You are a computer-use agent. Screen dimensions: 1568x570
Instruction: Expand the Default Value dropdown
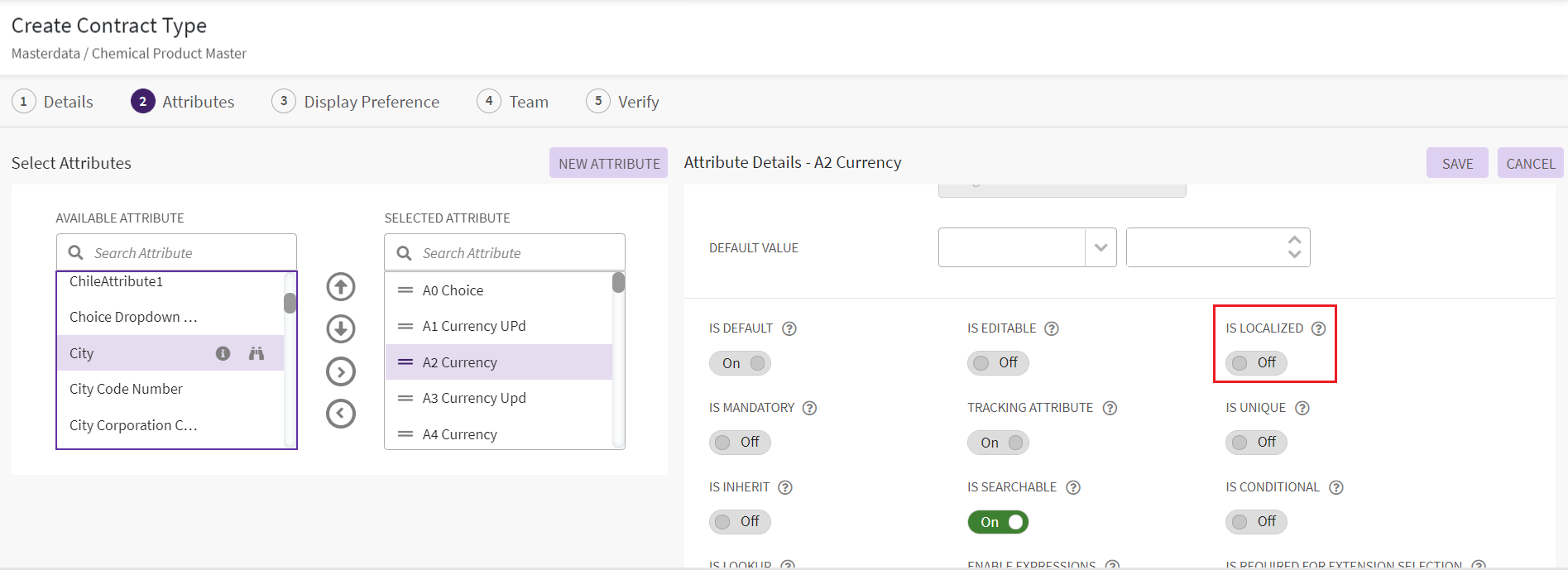1100,247
